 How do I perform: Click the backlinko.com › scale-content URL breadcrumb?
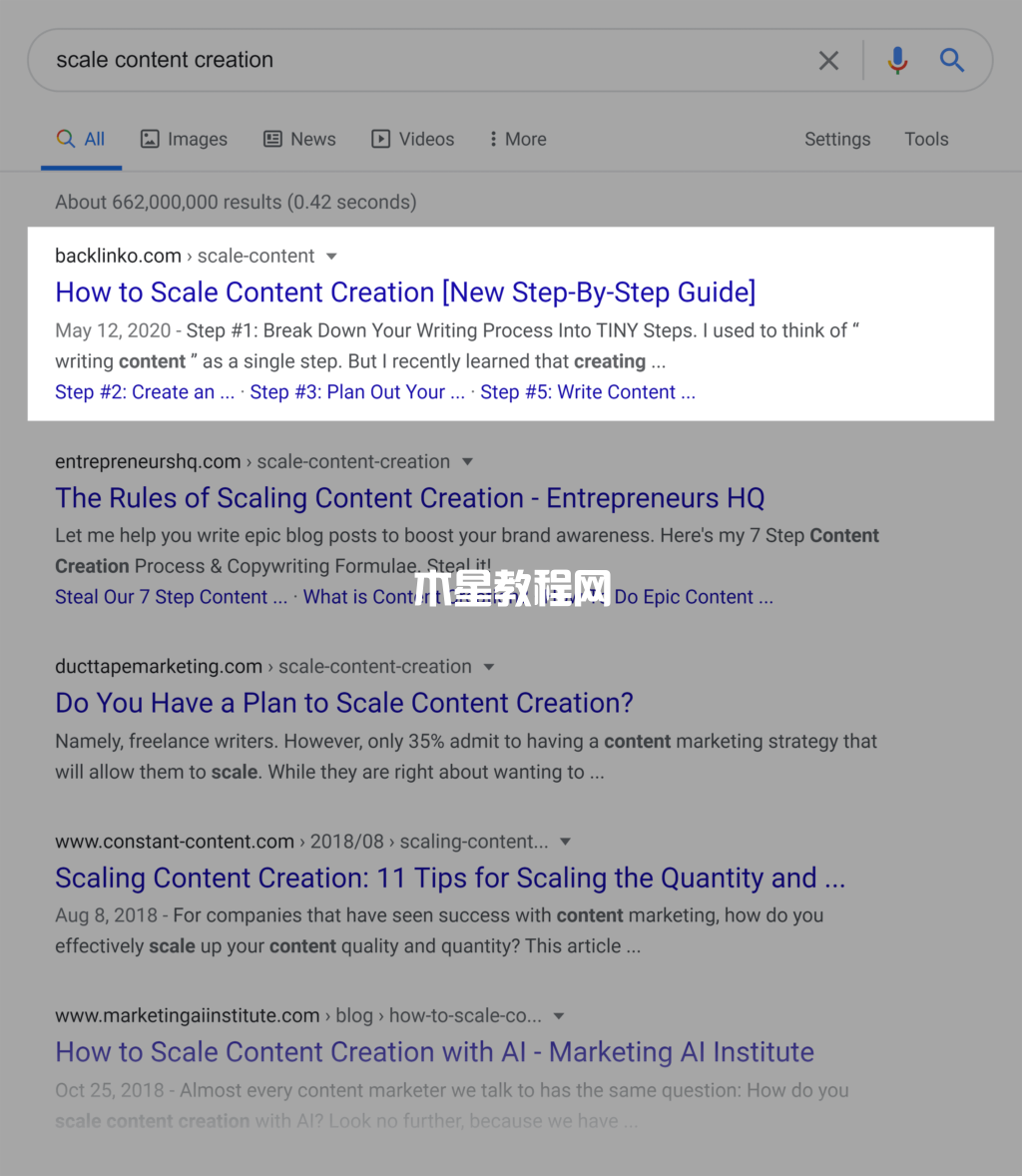(185, 256)
